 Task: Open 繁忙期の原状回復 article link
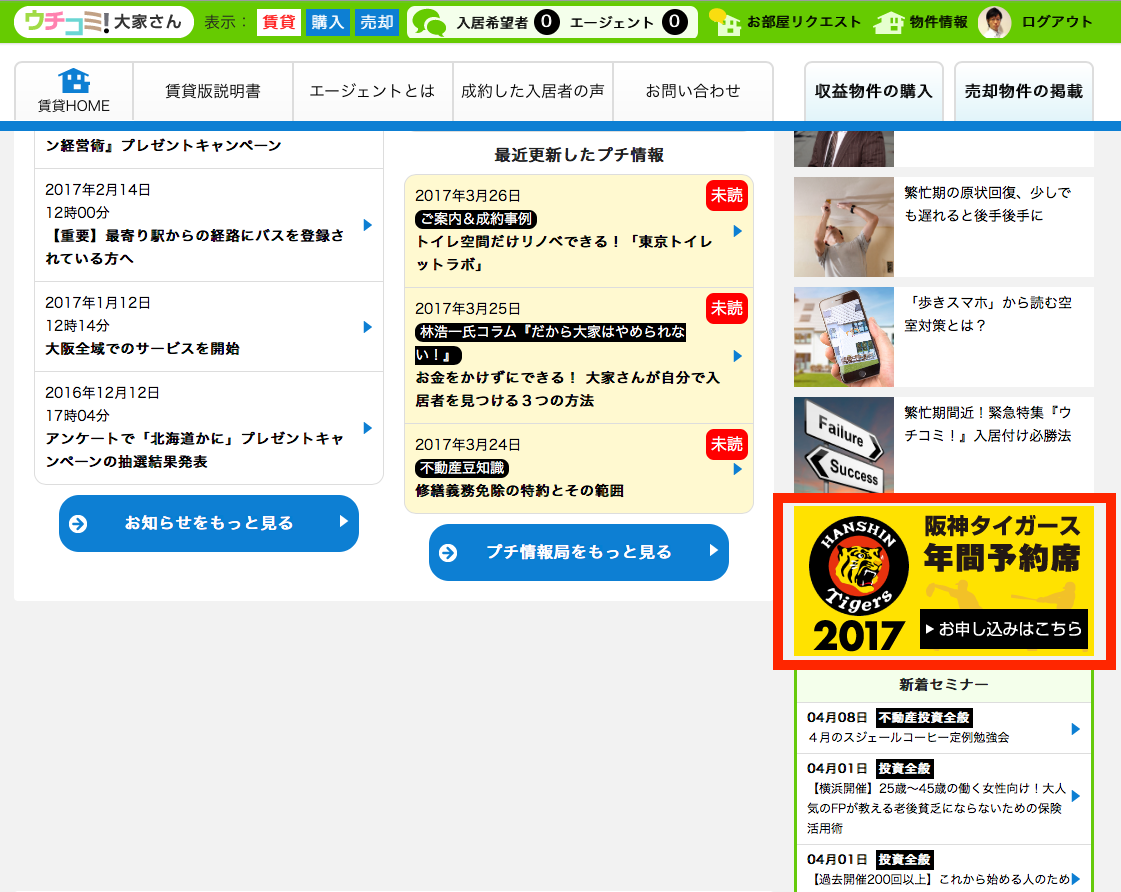(x=987, y=204)
